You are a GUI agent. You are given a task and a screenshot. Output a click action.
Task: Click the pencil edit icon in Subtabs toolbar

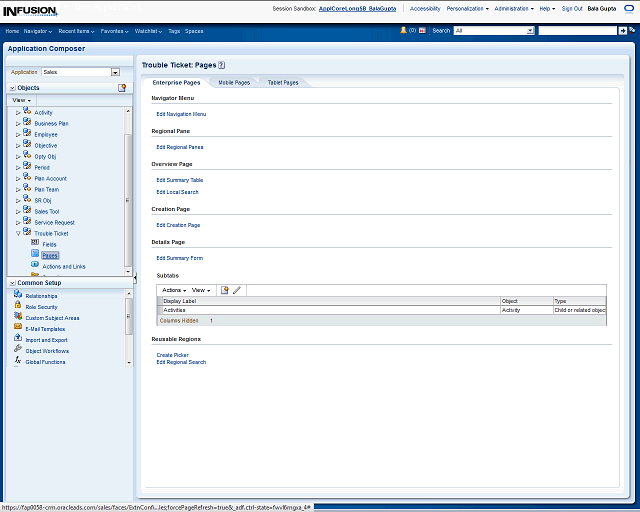click(237, 290)
